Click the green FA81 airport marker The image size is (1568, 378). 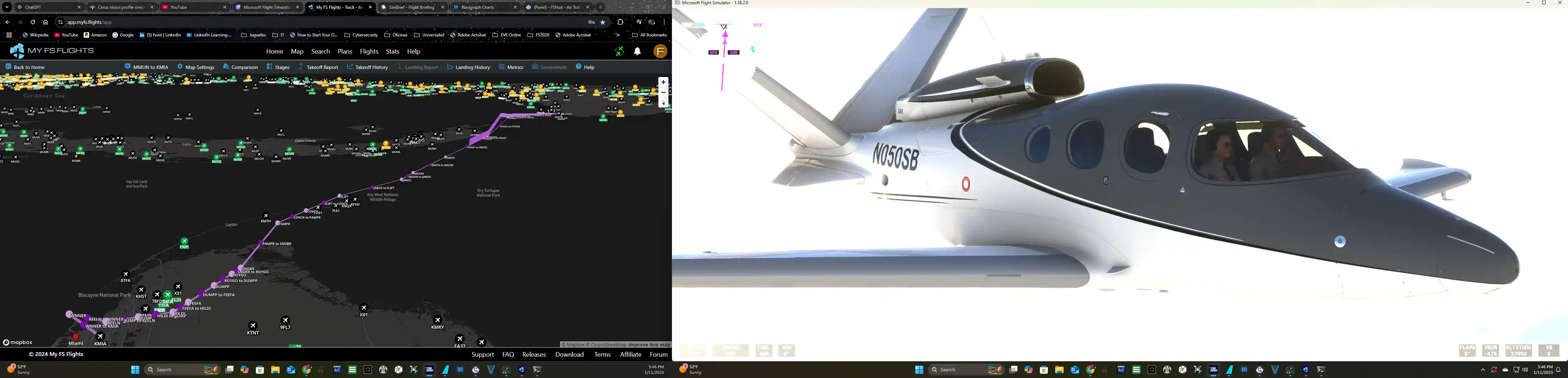pos(184,241)
